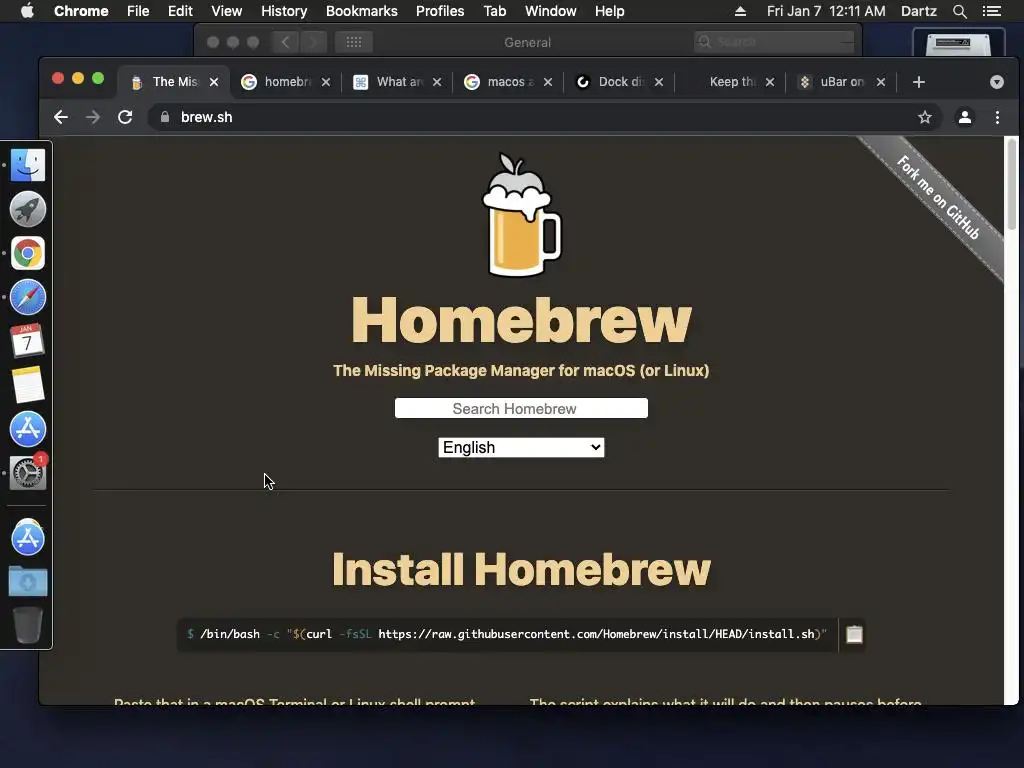Open the Window menu
Image resolution: width=1024 pixels, height=768 pixels.
(x=551, y=11)
